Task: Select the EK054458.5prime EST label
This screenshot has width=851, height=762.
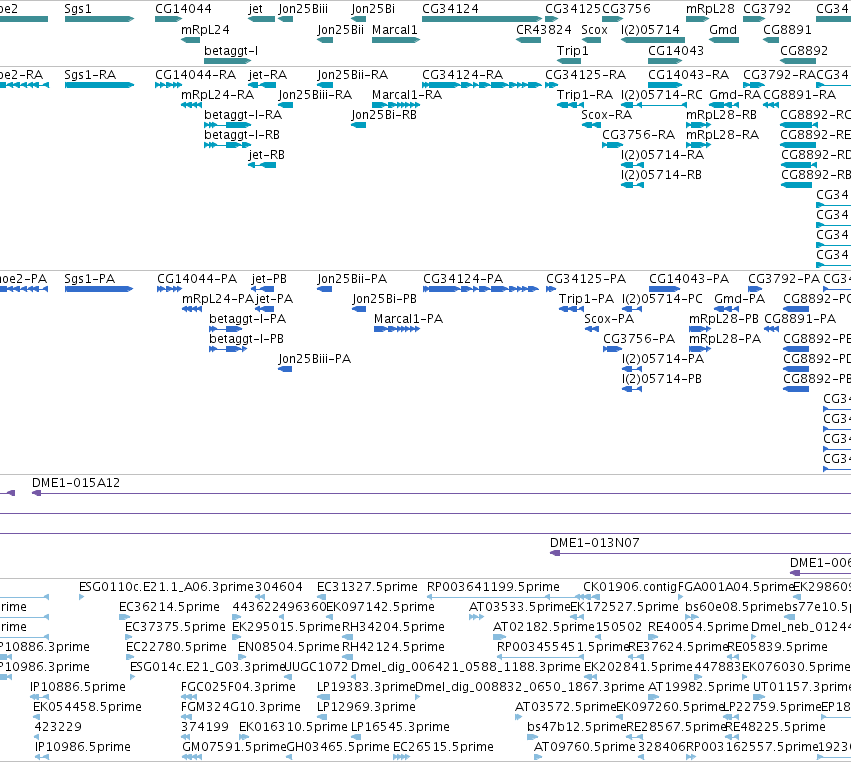Action: tap(87, 707)
